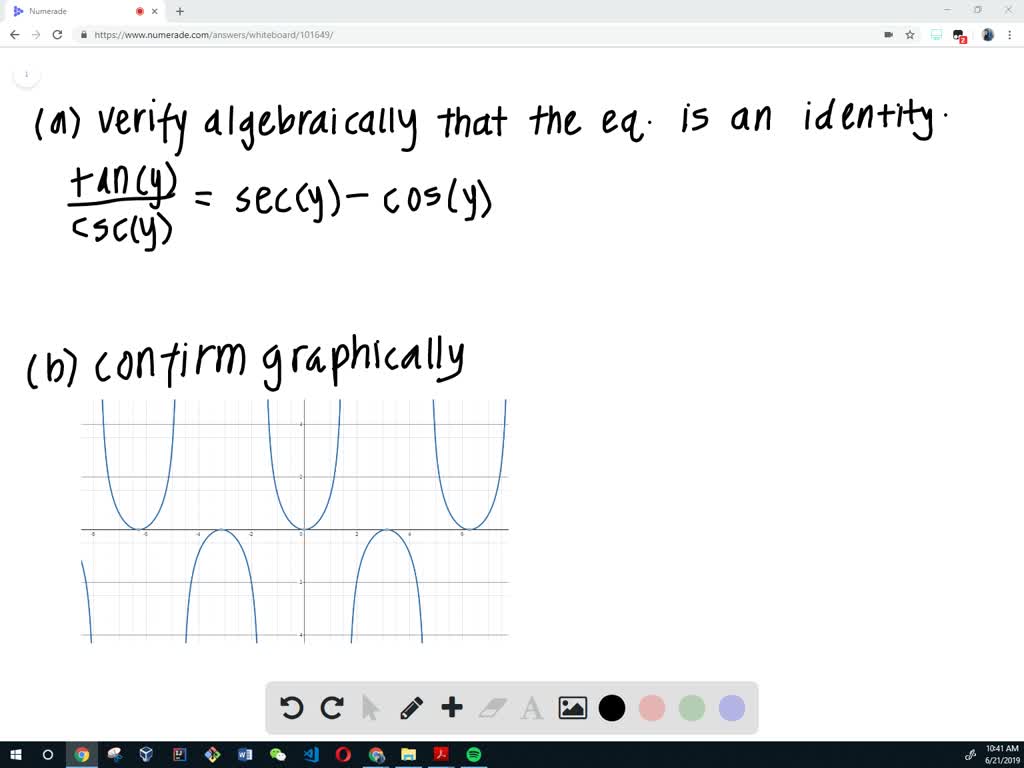Select the black color swatch
The height and width of the screenshot is (768, 1024).
pos(612,708)
